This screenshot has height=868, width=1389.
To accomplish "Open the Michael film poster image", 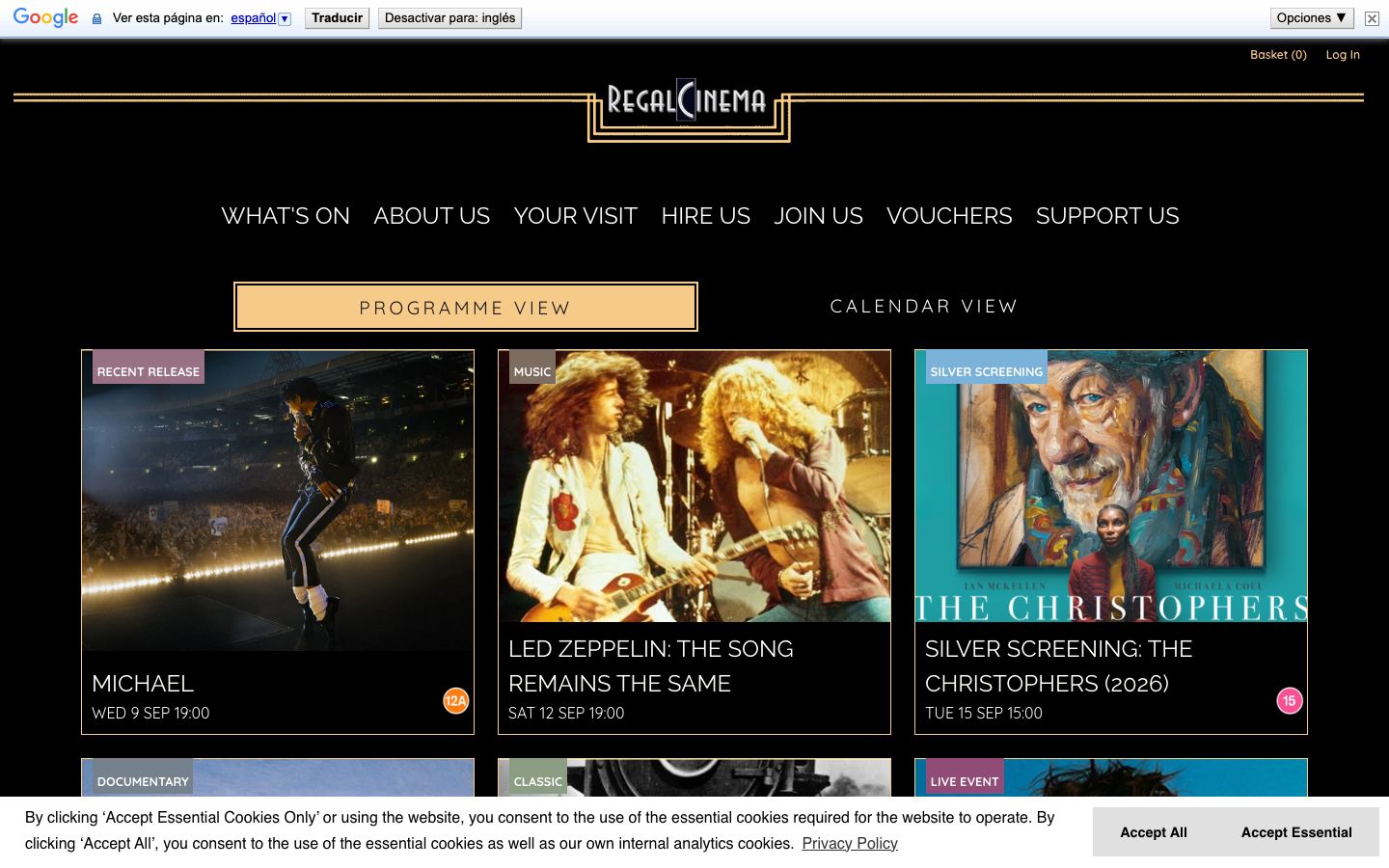I will (x=278, y=502).
